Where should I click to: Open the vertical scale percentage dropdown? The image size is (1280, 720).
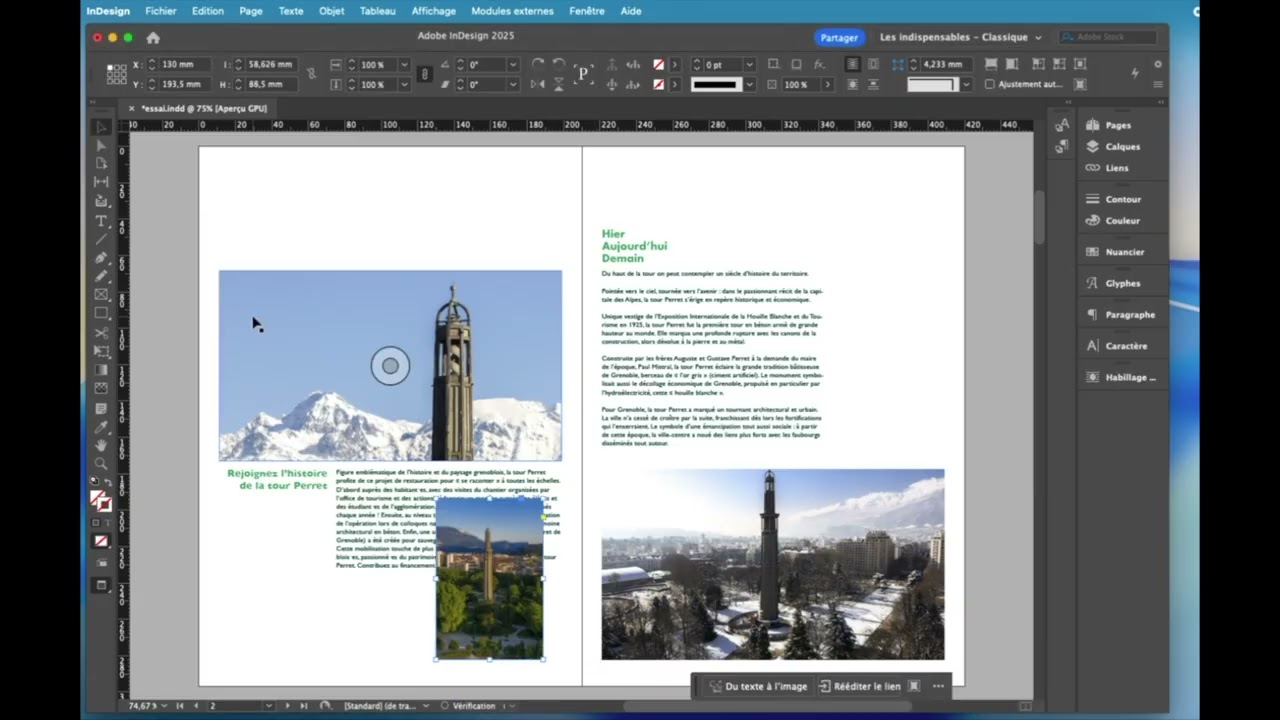click(x=404, y=84)
